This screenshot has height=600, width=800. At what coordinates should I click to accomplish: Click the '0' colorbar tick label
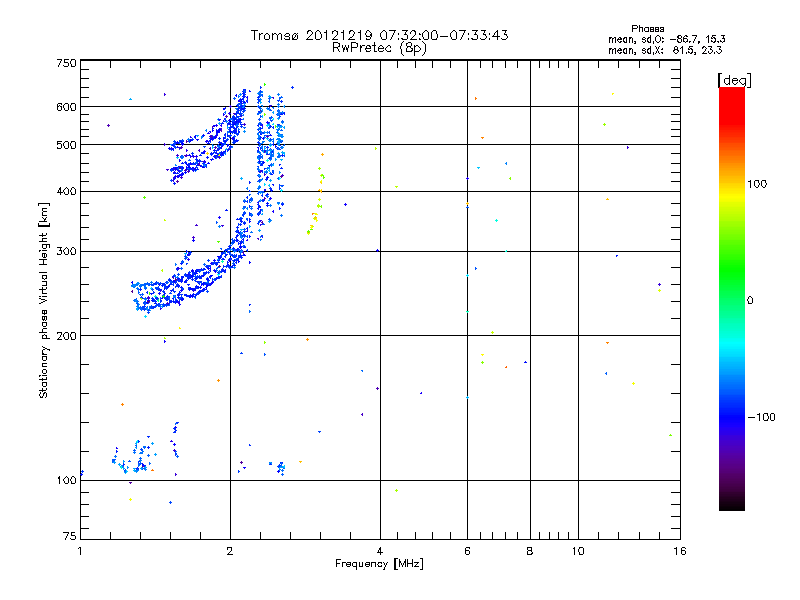[x=749, y=300]
